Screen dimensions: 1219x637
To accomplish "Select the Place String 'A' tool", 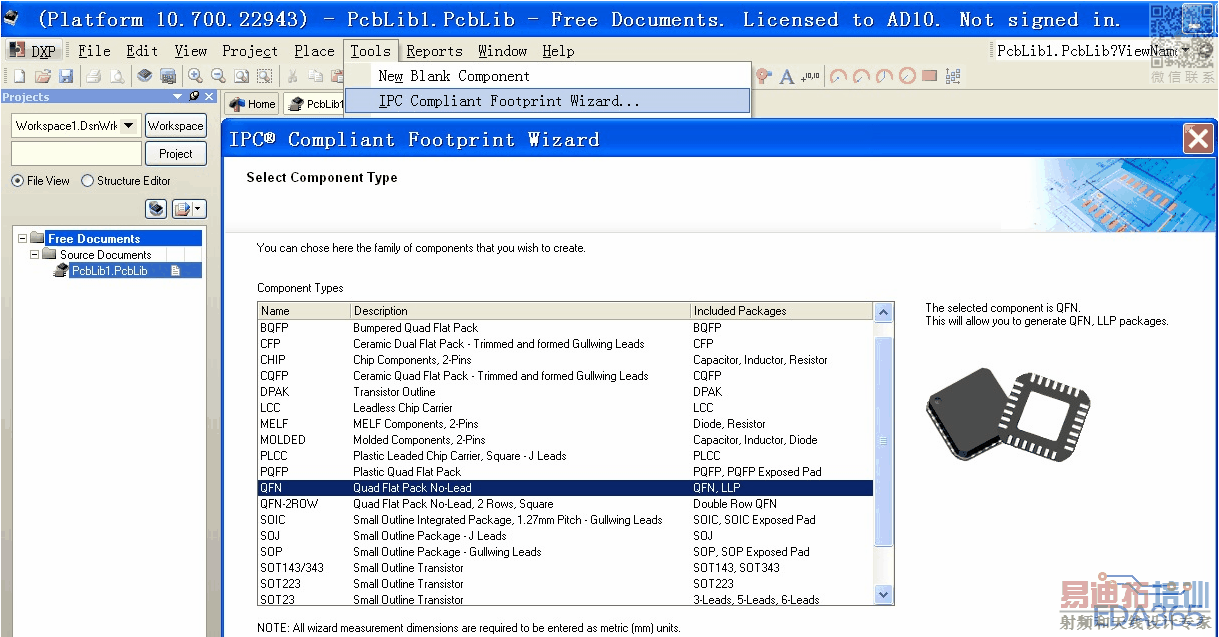I will tap(787, 76).
